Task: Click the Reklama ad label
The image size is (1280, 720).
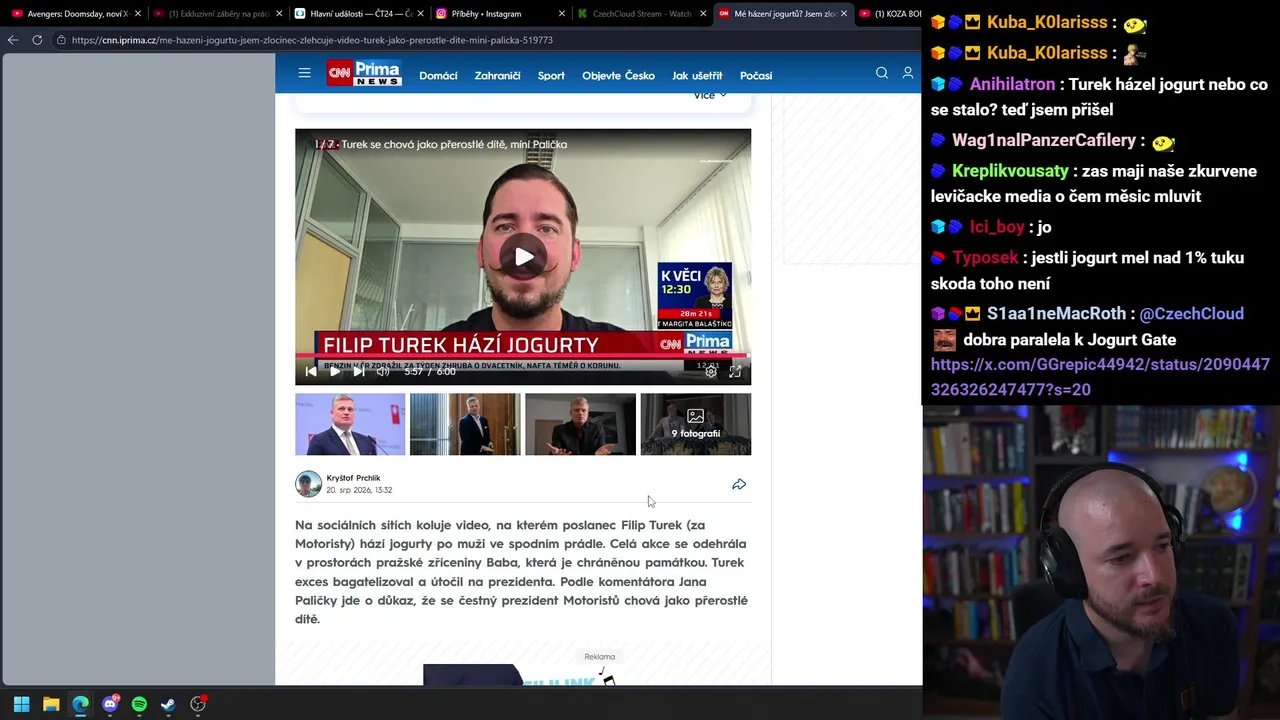Action: pyautogui.click(x=600, y=657)
